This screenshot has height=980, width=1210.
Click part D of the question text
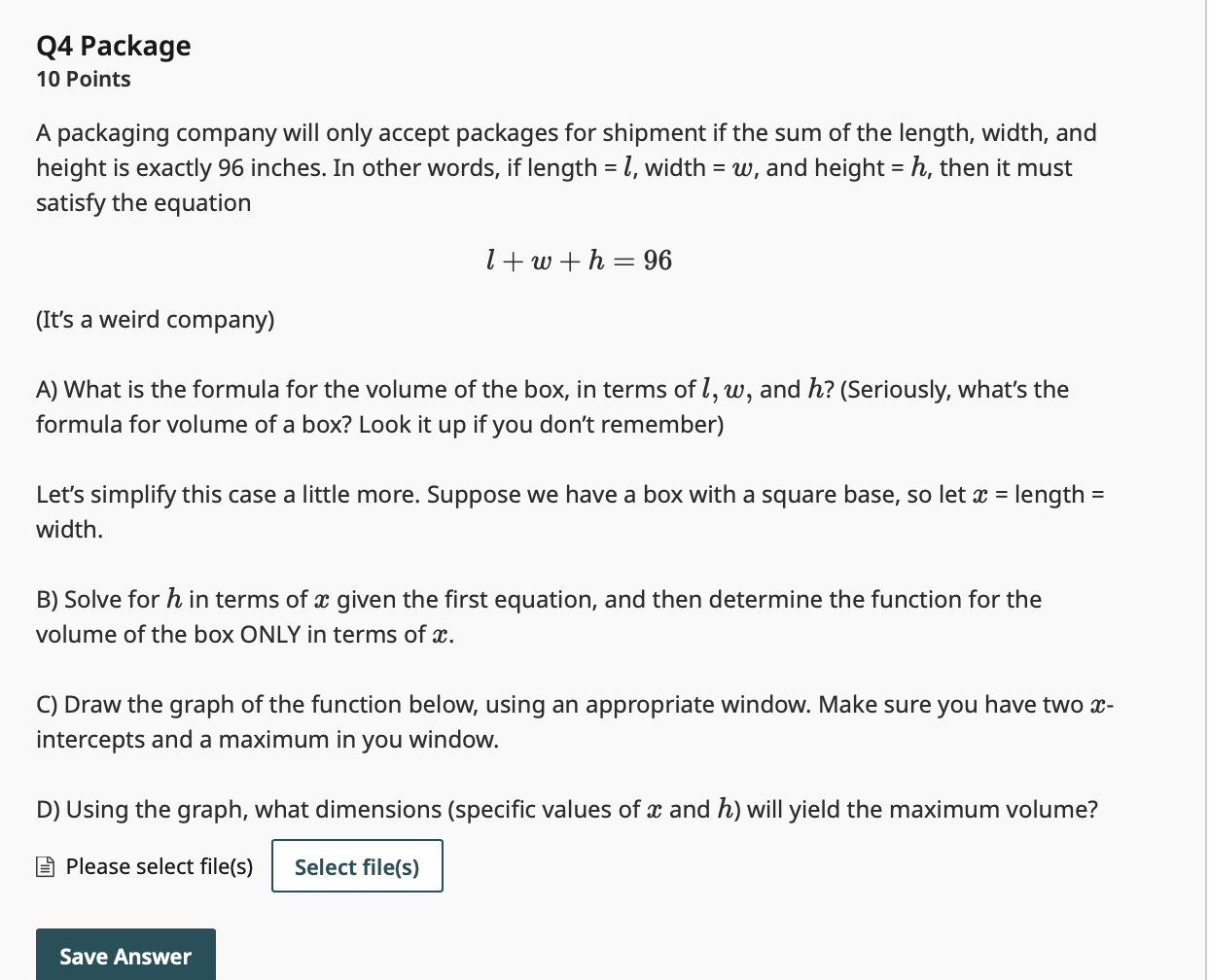coord(567,809)
